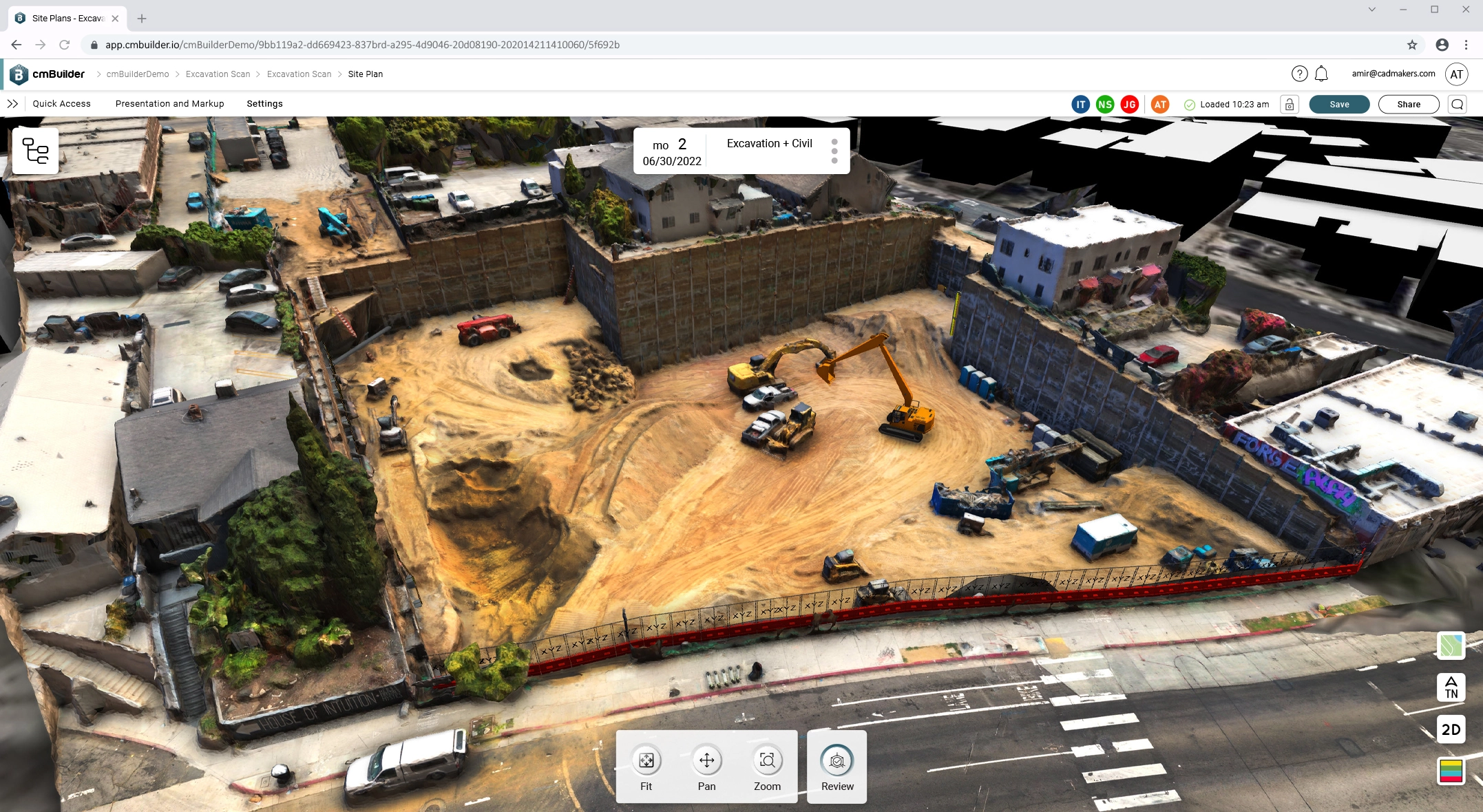Open the Presentation and Markup menu
Image resolution: width=1483 pixels, height=812 pixels.
(169, 103)
